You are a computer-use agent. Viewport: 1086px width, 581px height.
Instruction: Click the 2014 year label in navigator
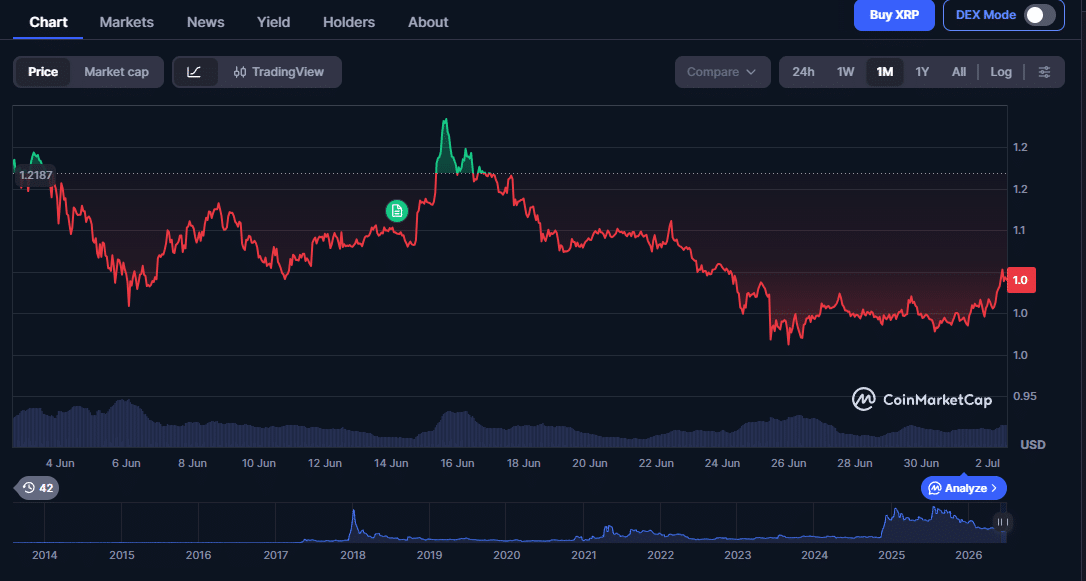(x=44, y=555)
